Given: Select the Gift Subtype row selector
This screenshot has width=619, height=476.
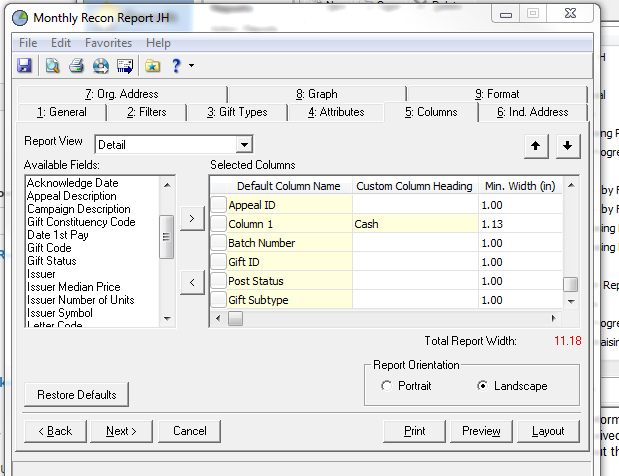Looking at the screenshot, I should point(218,299).
